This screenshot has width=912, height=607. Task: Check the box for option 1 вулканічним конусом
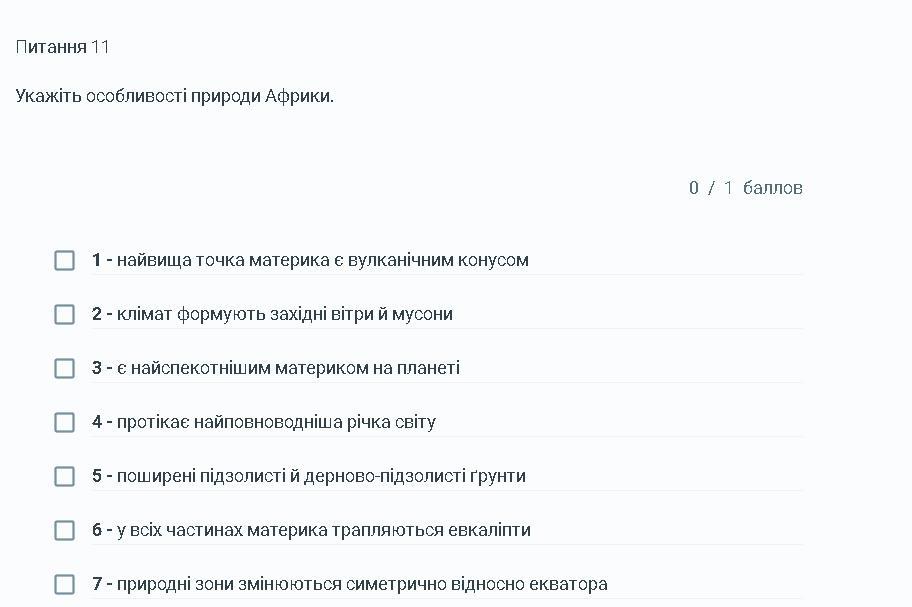pos(65,260)
